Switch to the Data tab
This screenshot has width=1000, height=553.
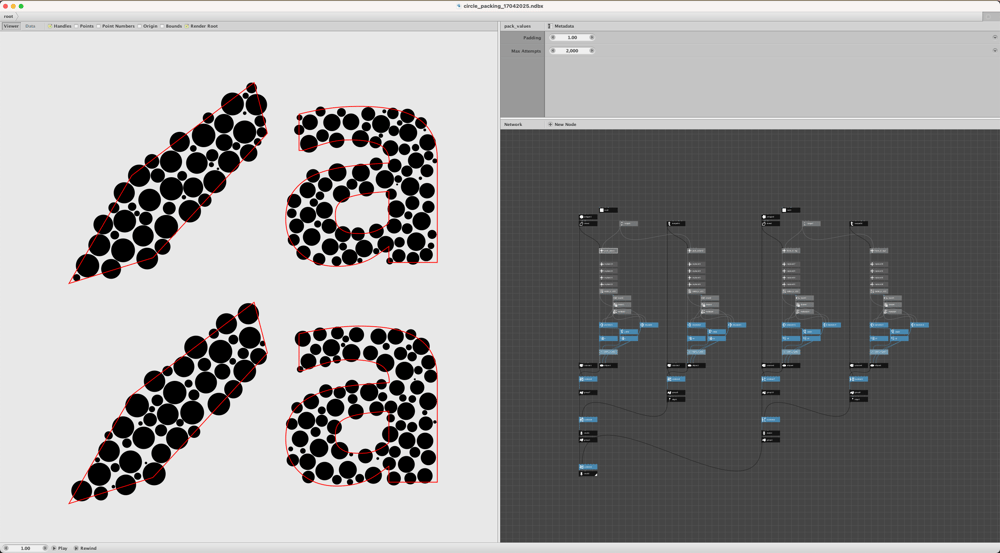click(30, 26)
